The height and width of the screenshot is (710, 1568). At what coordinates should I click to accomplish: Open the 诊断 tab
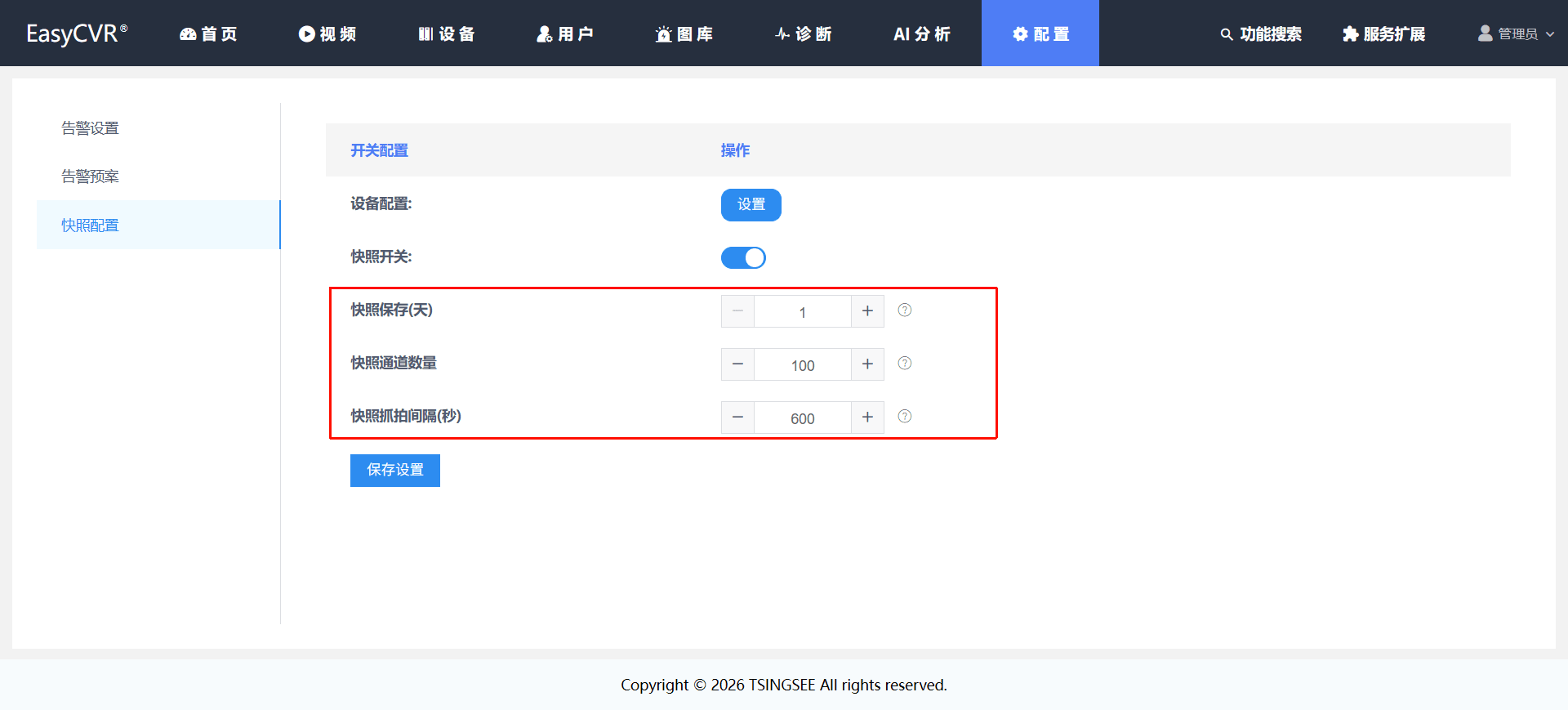click(x=804, y=33)
